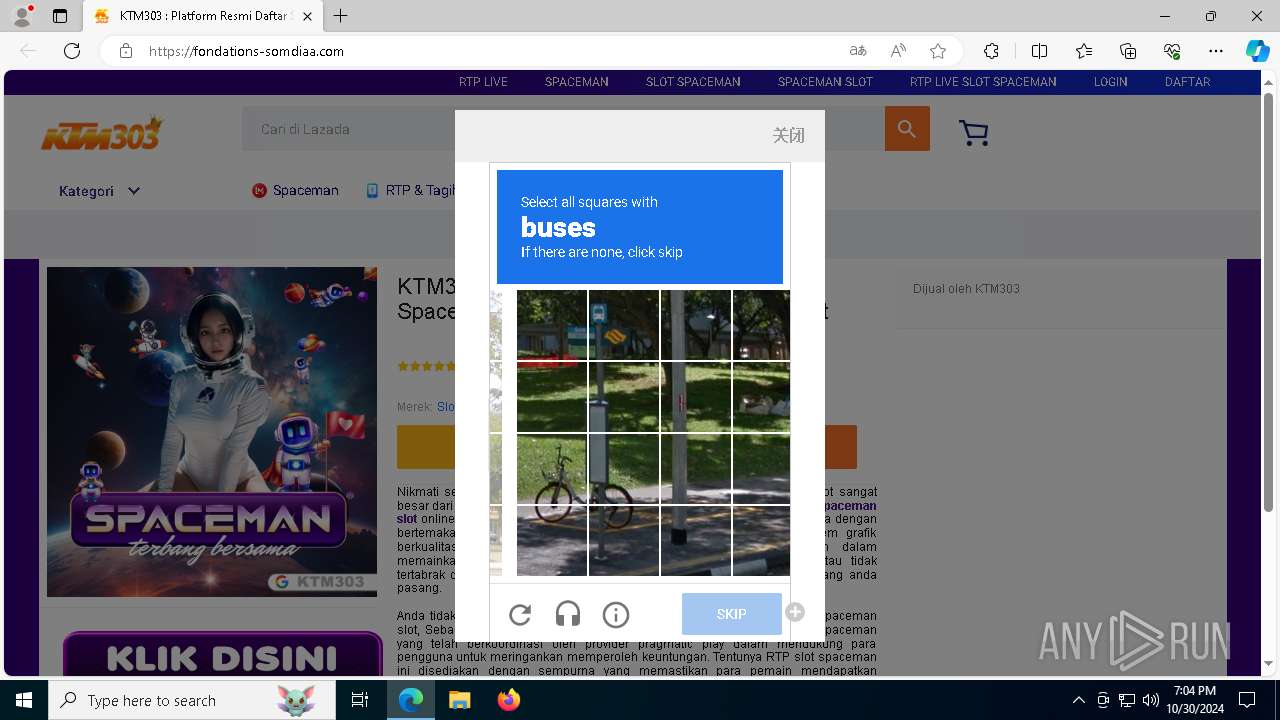Select the KTM303 Platform Resmi tab
Image resolution: width=1280 pixels, height=720 pixels.
[x=203, y=16]
